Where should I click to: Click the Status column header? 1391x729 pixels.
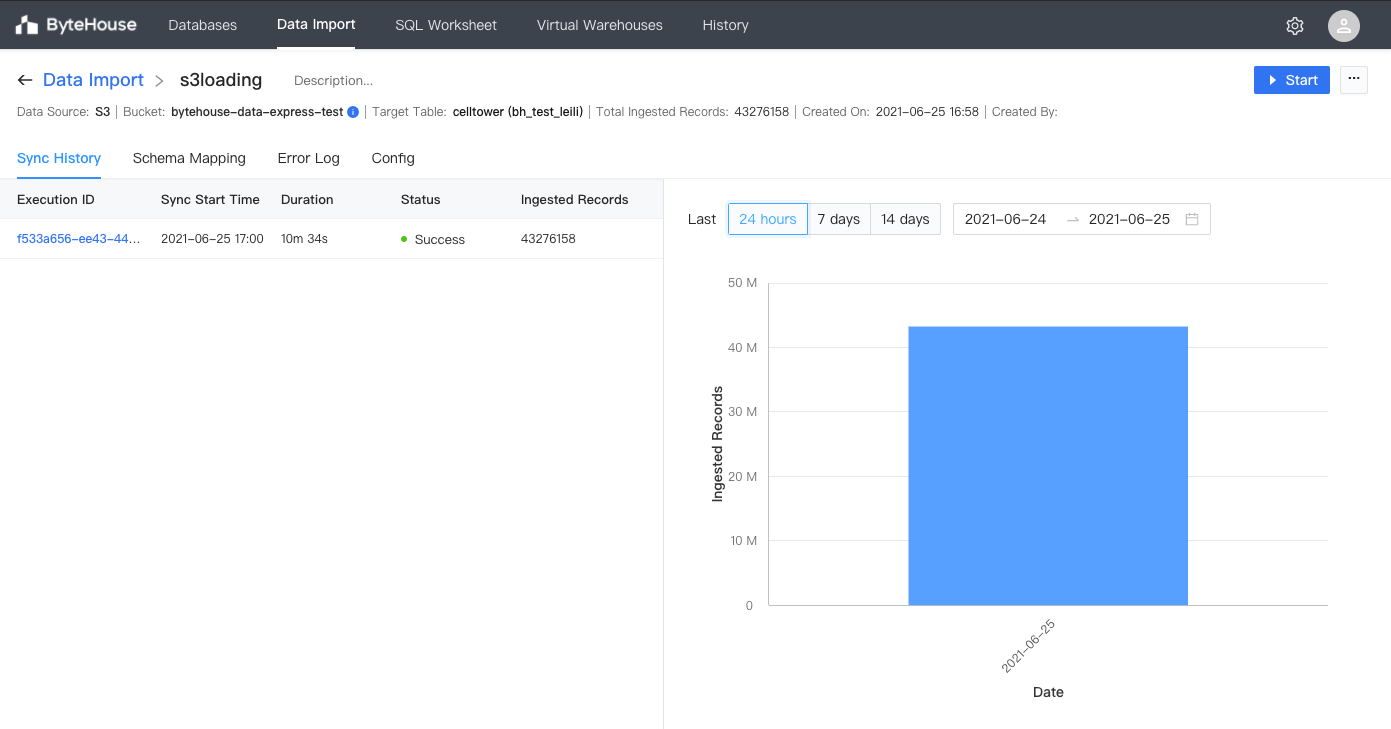(421, 200)
